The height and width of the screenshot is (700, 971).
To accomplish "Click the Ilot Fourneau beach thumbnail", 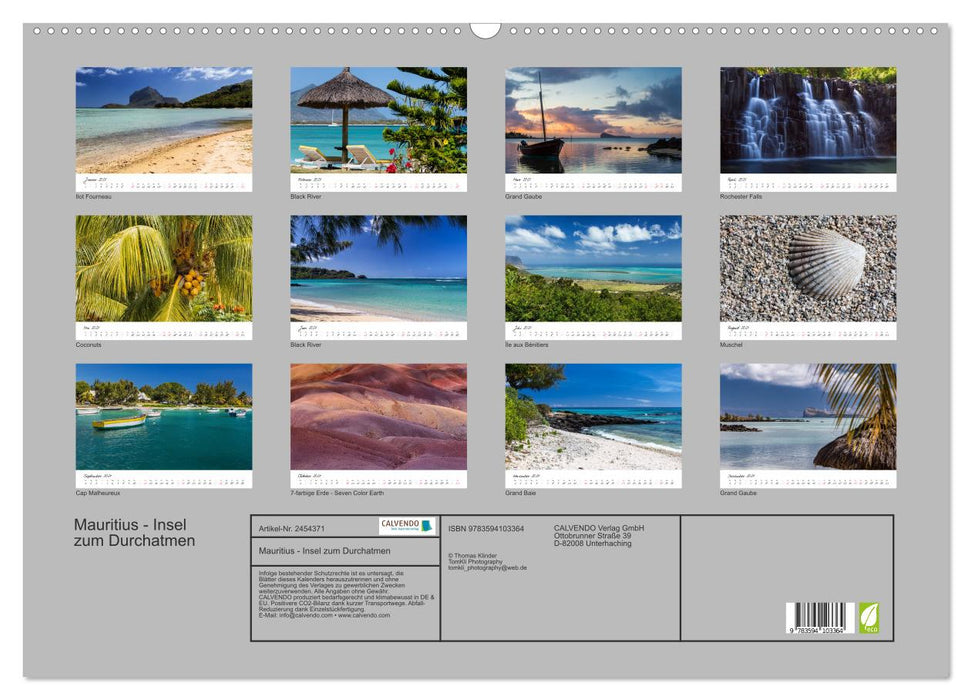I will coord(163,120).
